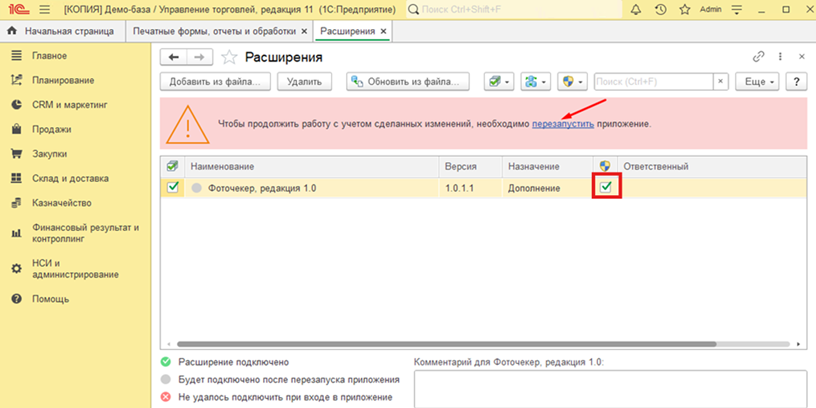Click into the Поиск (Ctrl+F) search field
Image resolution: width=816 pixels, height=408 pixels.
pyautogui.click(x=660, y=82)
